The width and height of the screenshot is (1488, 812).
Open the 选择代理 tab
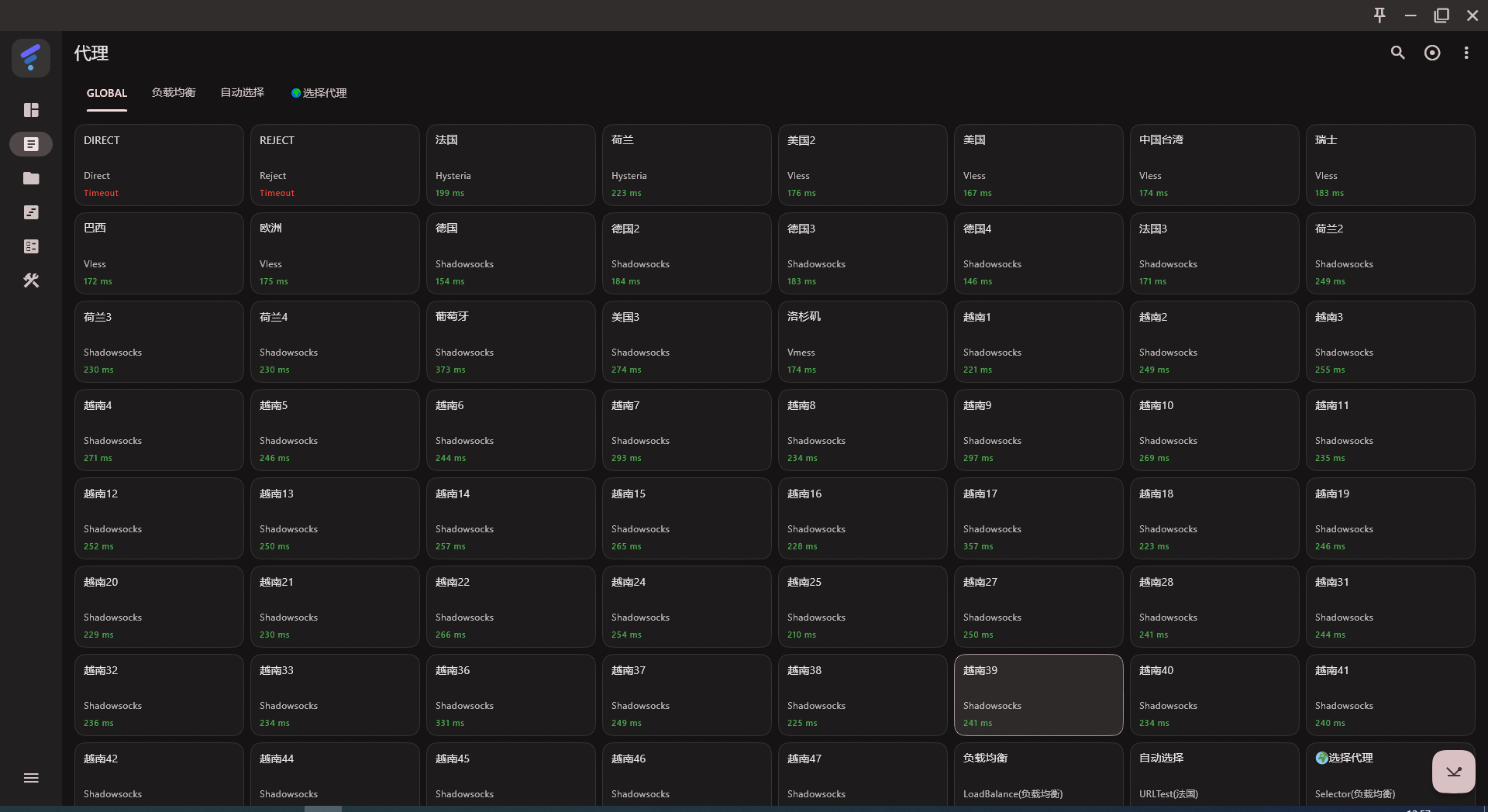pyautogui.click(x=319, y=93)
